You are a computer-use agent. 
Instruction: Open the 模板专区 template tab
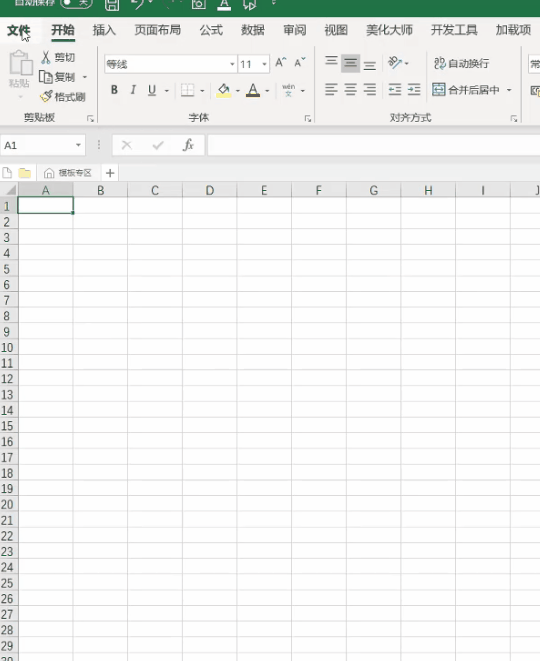coord(68,173)
